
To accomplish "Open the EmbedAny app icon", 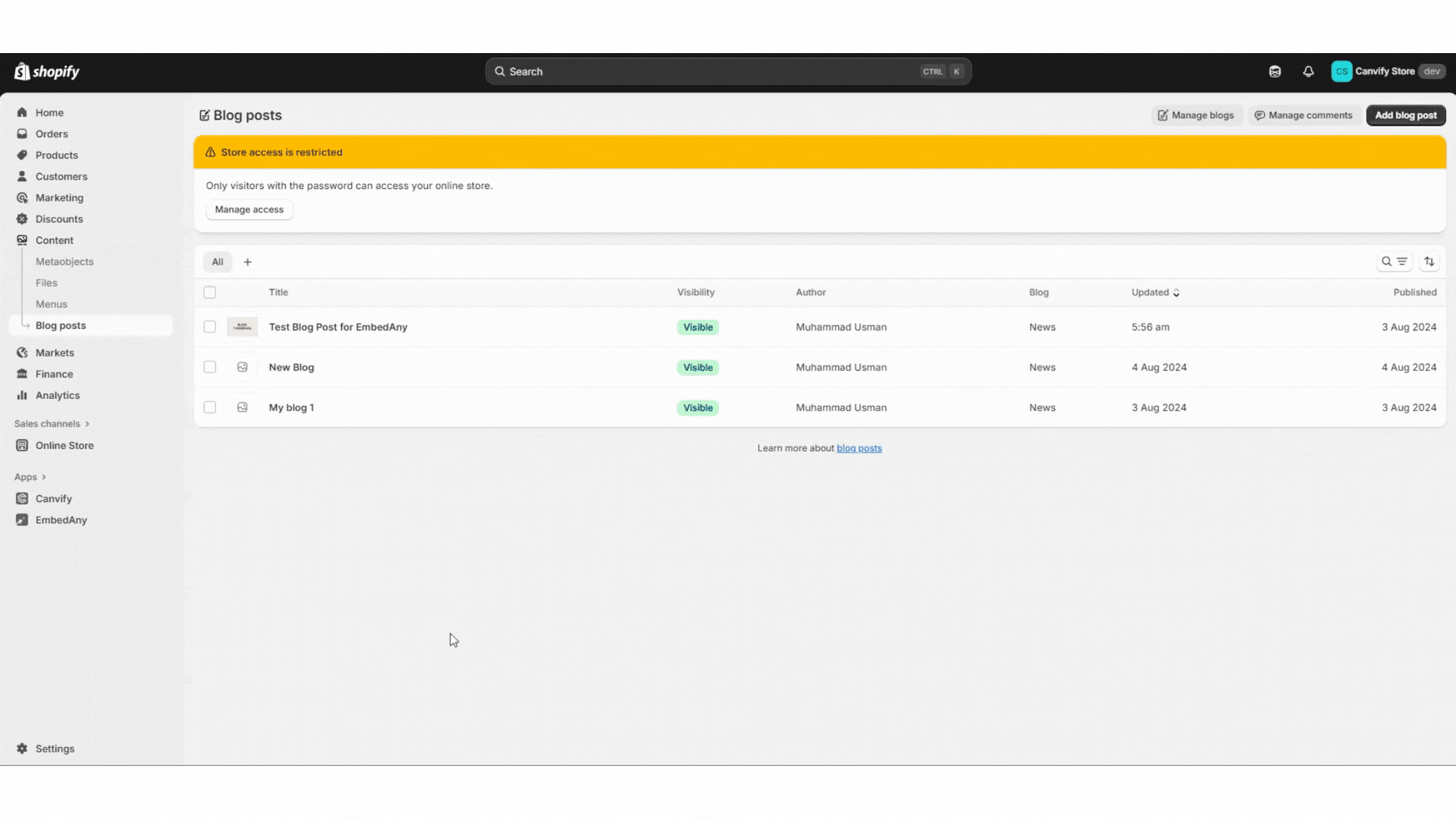I will (x=22, y=520).
